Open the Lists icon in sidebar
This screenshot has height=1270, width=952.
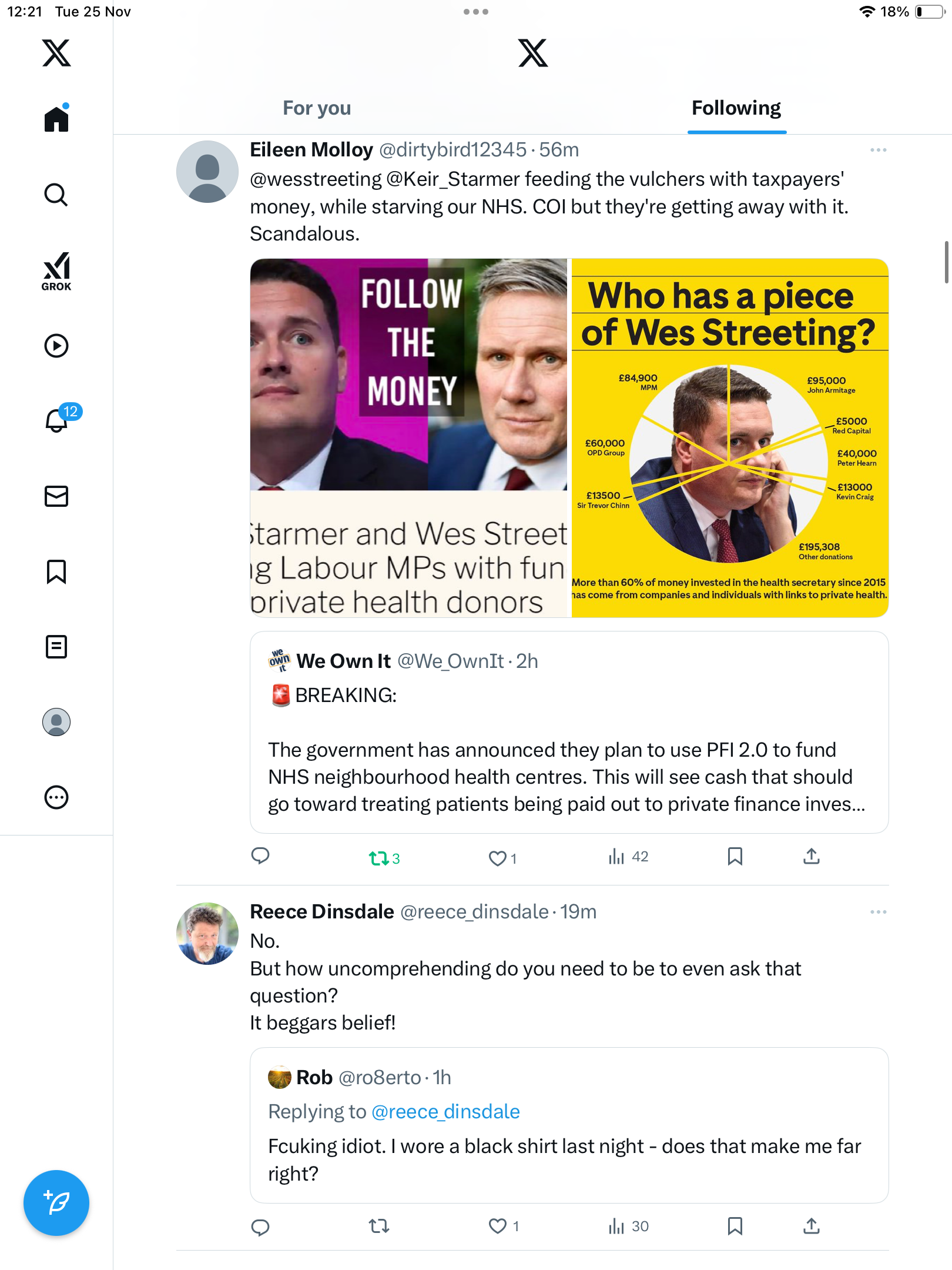(56, 647)
